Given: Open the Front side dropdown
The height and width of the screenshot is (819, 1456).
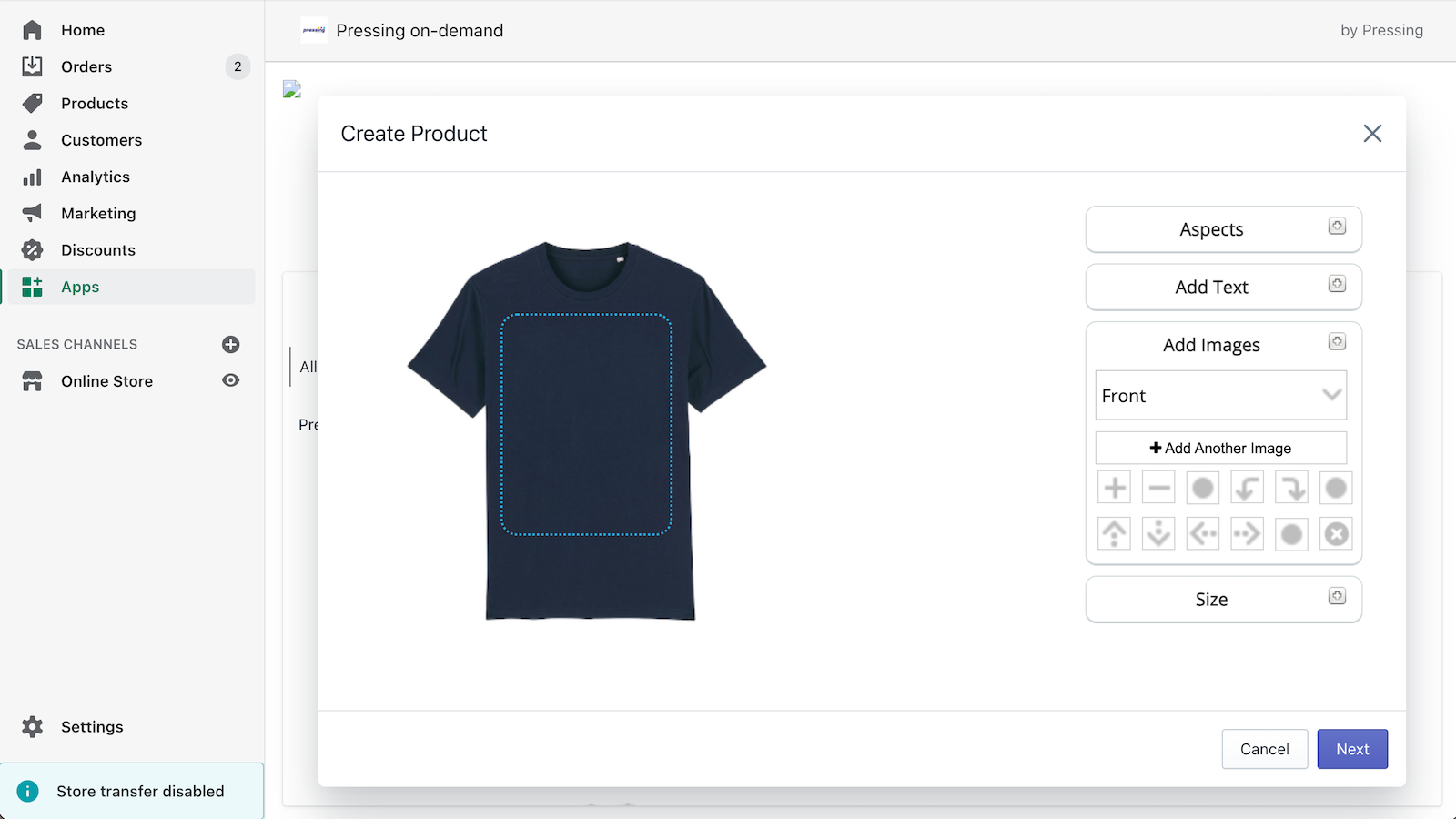Looking at the screenshot, I should click(x=1220, y=395).
